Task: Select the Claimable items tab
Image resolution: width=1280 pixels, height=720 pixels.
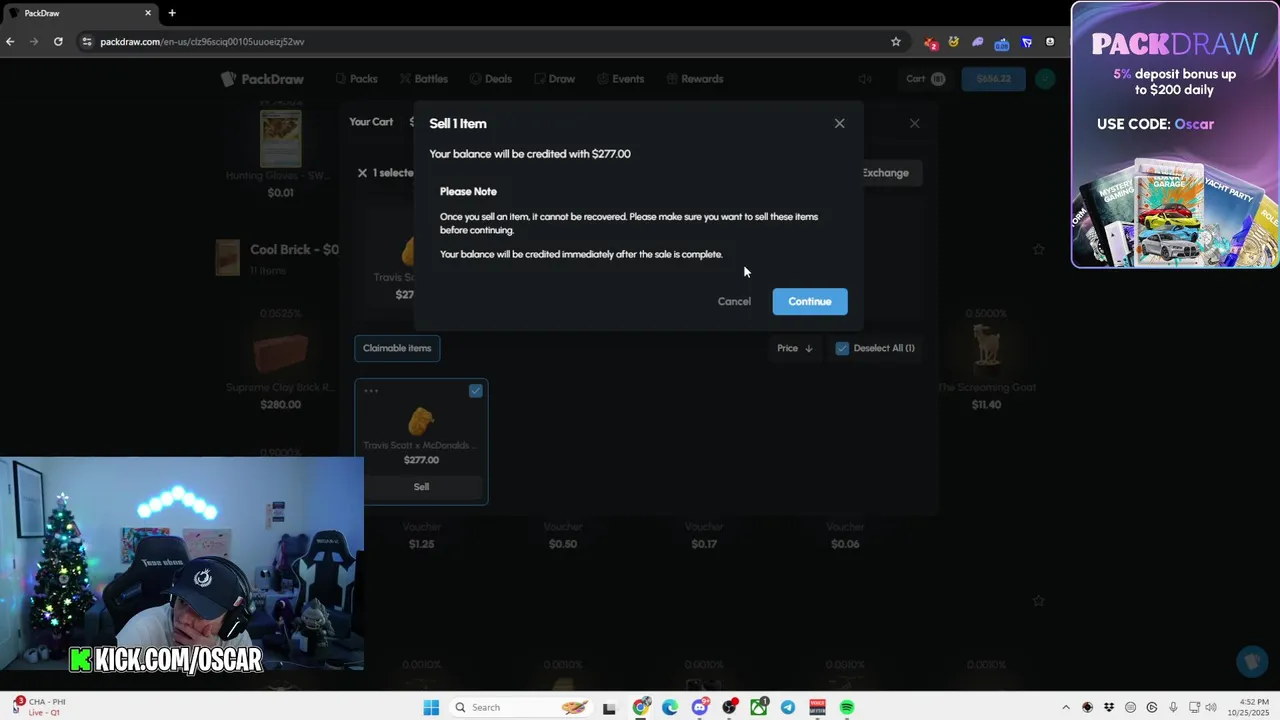Action: [397, 348]
